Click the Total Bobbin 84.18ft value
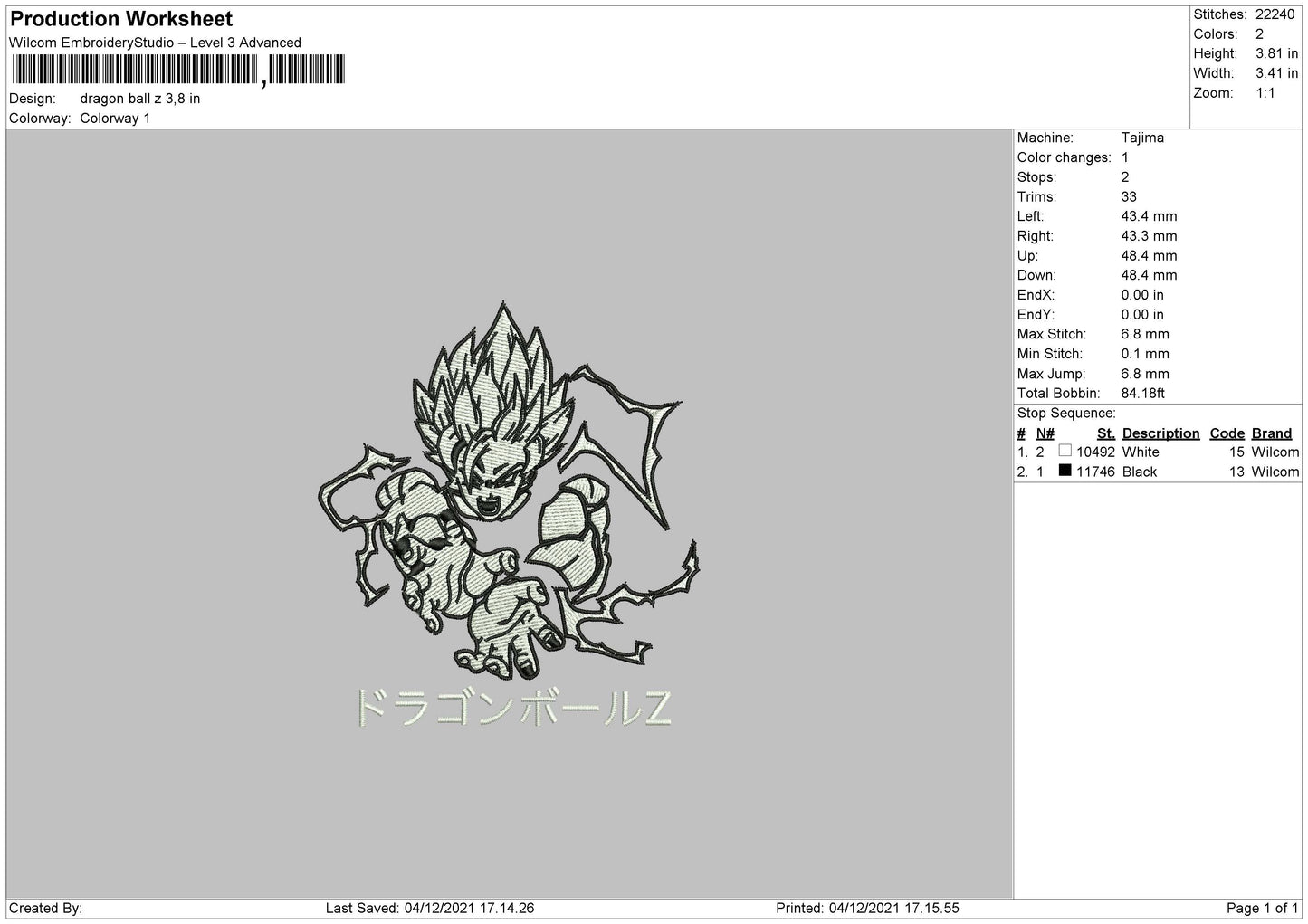Image resolution: width=1308 pixels, height=924 pixels. [1142, 393]
